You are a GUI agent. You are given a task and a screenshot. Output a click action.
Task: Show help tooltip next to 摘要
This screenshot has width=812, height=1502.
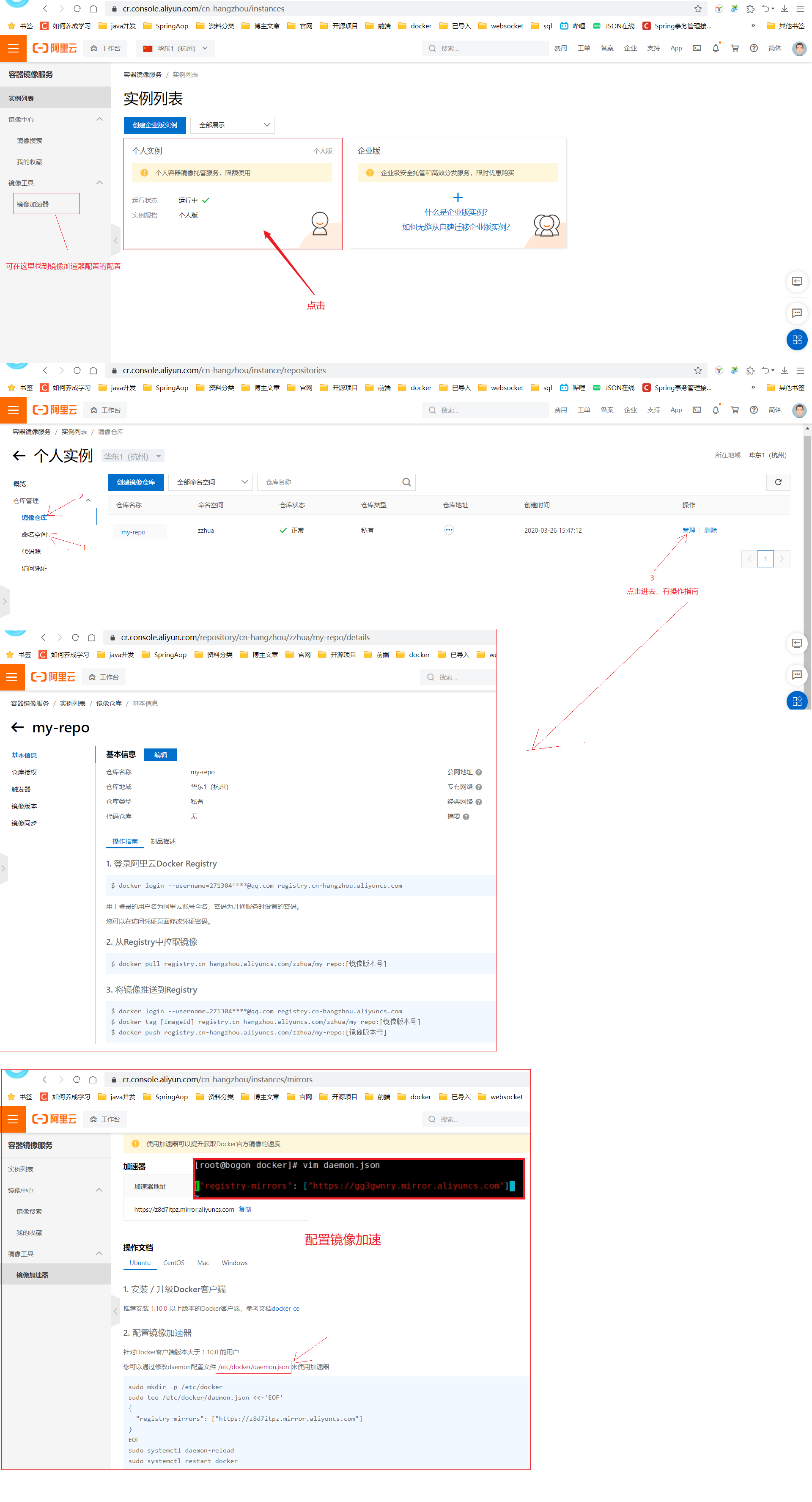(x=466, y=817)
